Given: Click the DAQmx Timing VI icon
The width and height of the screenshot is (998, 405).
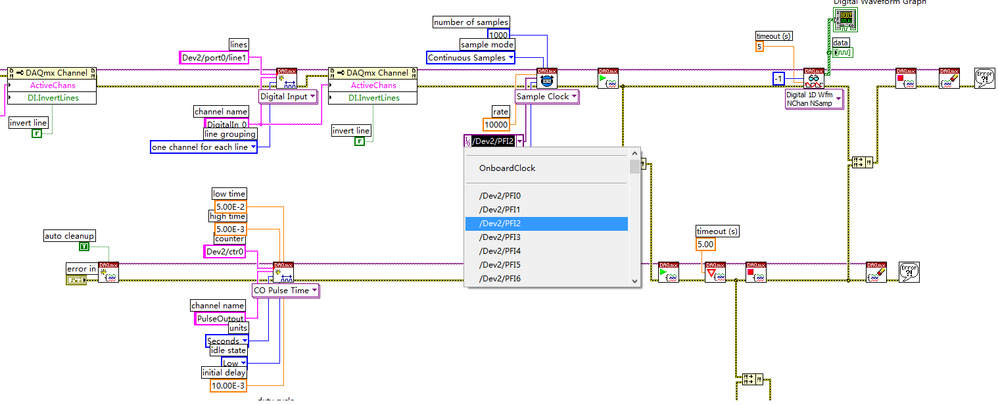Looking at the screenshot, I should (x=547, y=78).
